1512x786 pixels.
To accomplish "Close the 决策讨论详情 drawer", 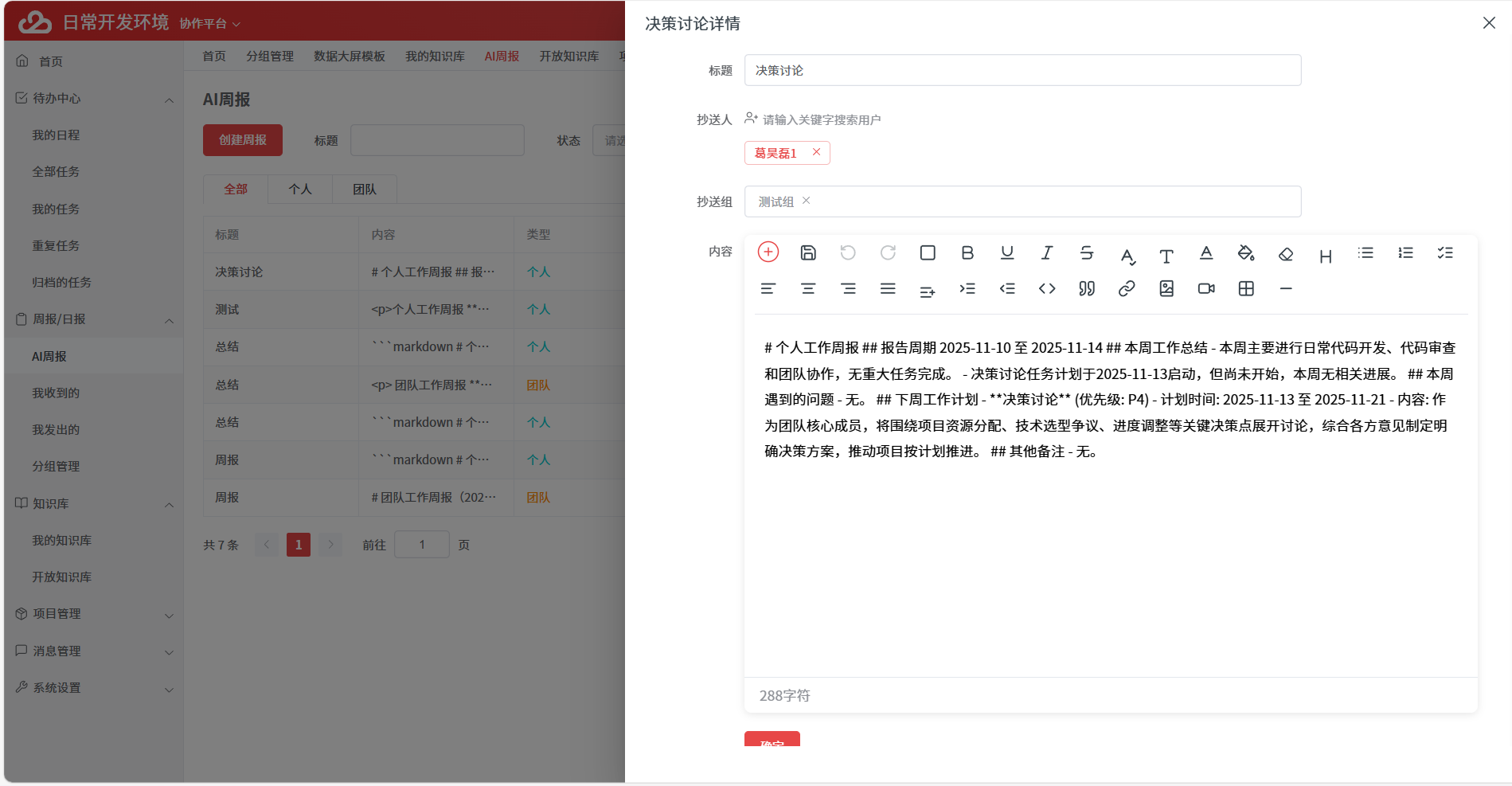I will pyautogui.click(x=1489, y=23).
